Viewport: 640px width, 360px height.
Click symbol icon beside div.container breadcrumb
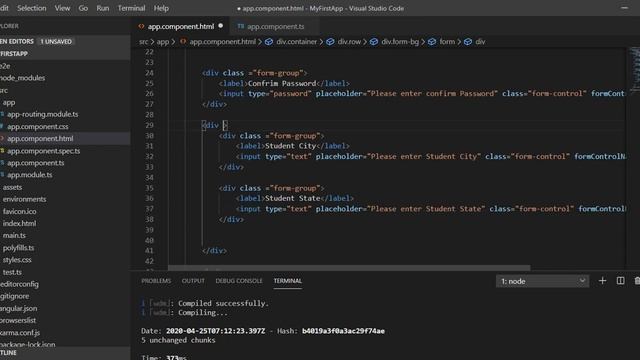point(269,42)
